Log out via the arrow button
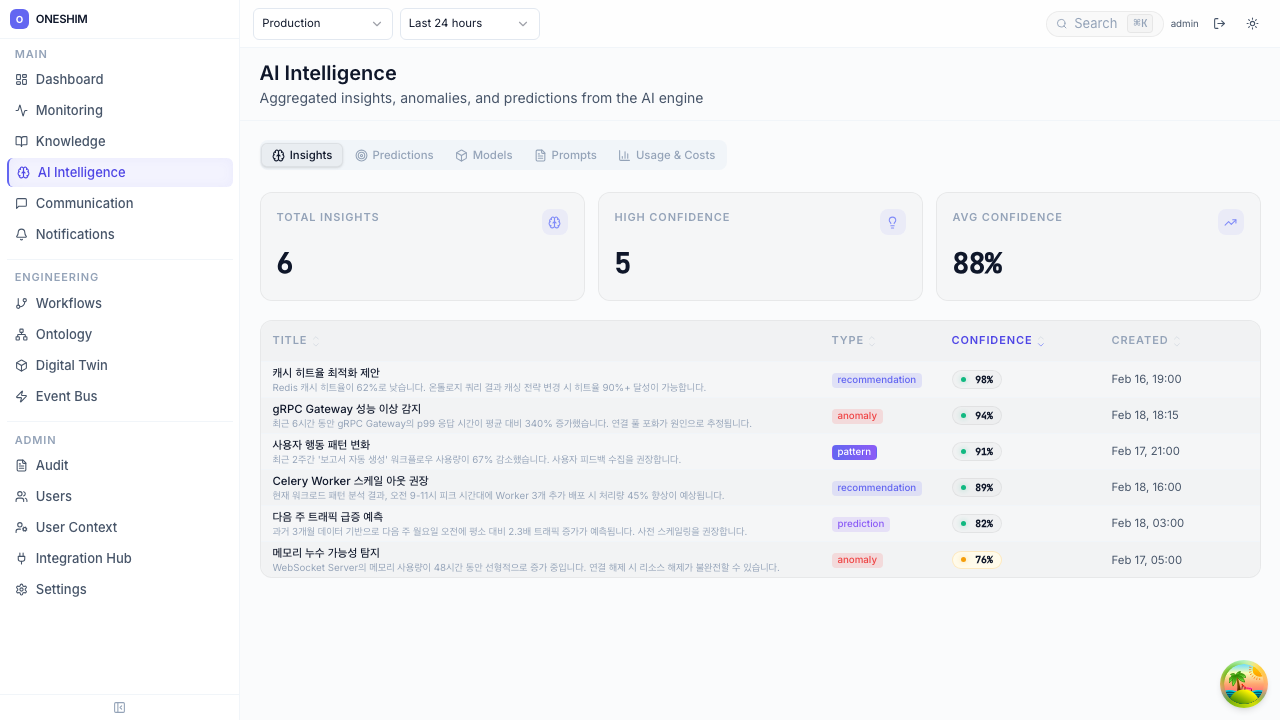 [1219, 23]
